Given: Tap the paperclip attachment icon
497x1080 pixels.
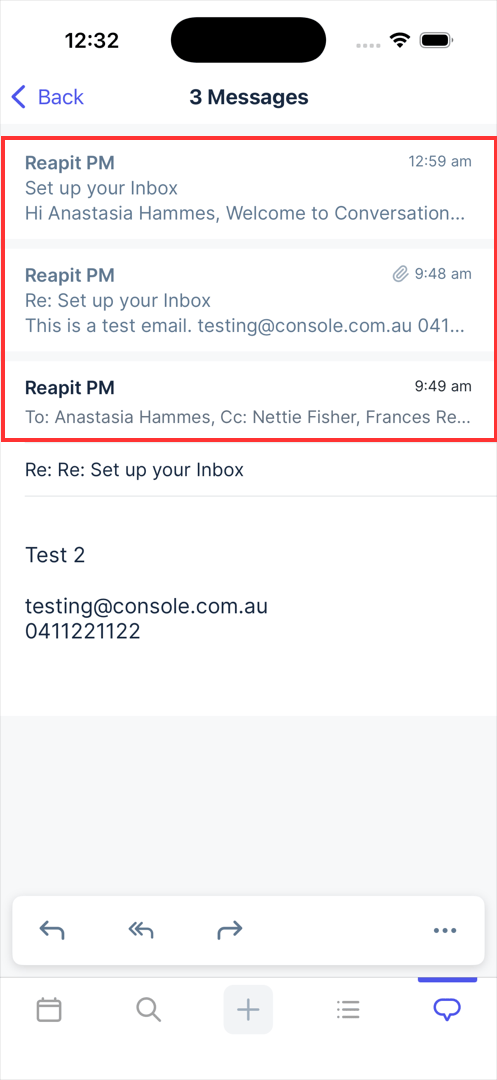Looking at the screenshot, I should click(400, 274).
